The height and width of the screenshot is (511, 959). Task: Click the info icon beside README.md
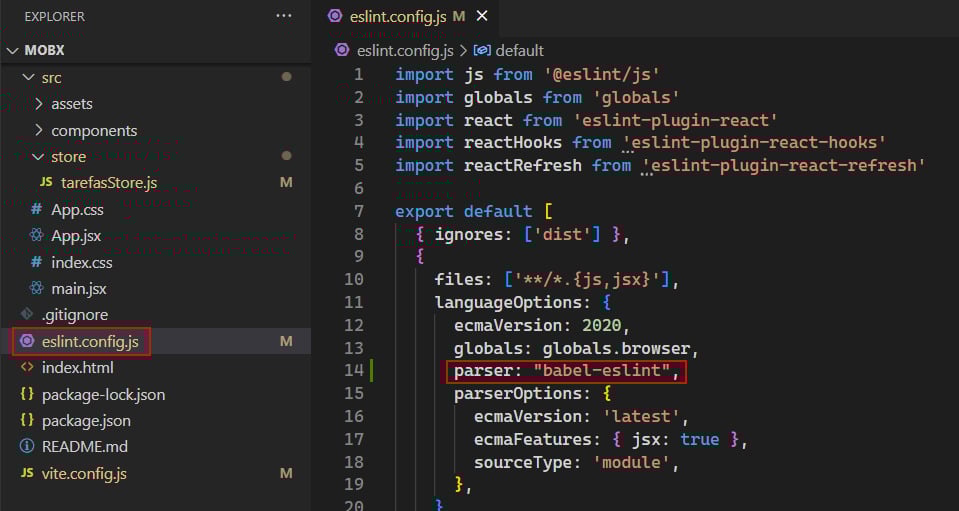point(27,447)
